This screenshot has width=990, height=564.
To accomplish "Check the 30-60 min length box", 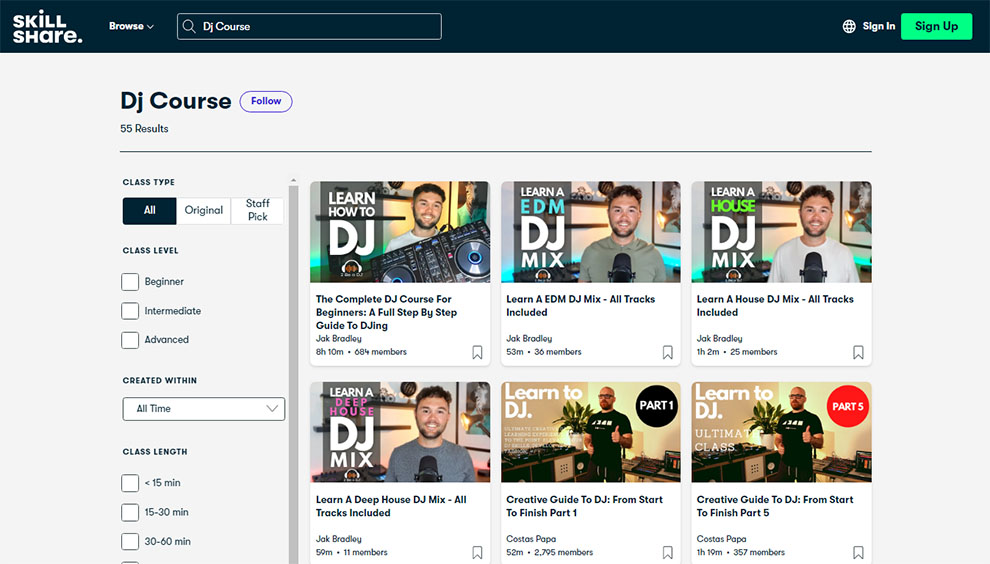I will 130,541.
